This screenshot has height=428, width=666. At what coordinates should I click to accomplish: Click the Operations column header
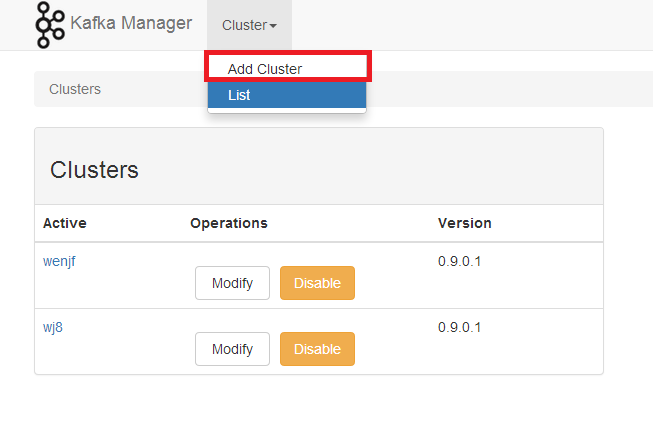229,222
